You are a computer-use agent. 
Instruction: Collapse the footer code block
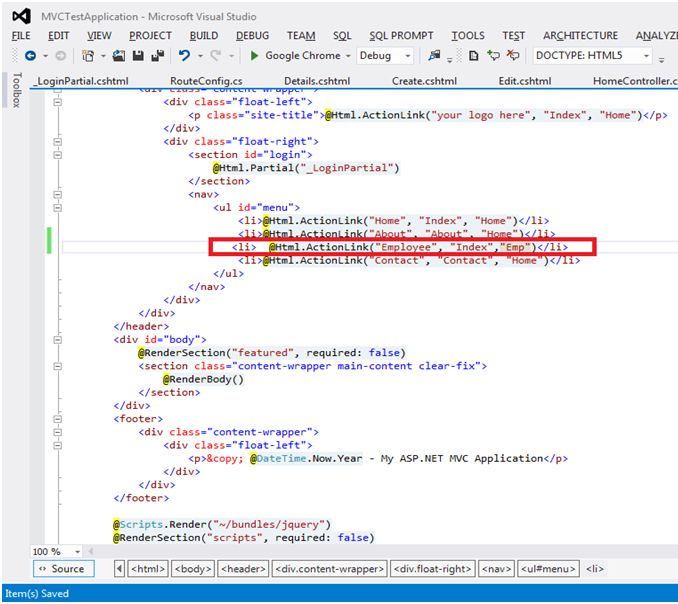coord(57,418)
